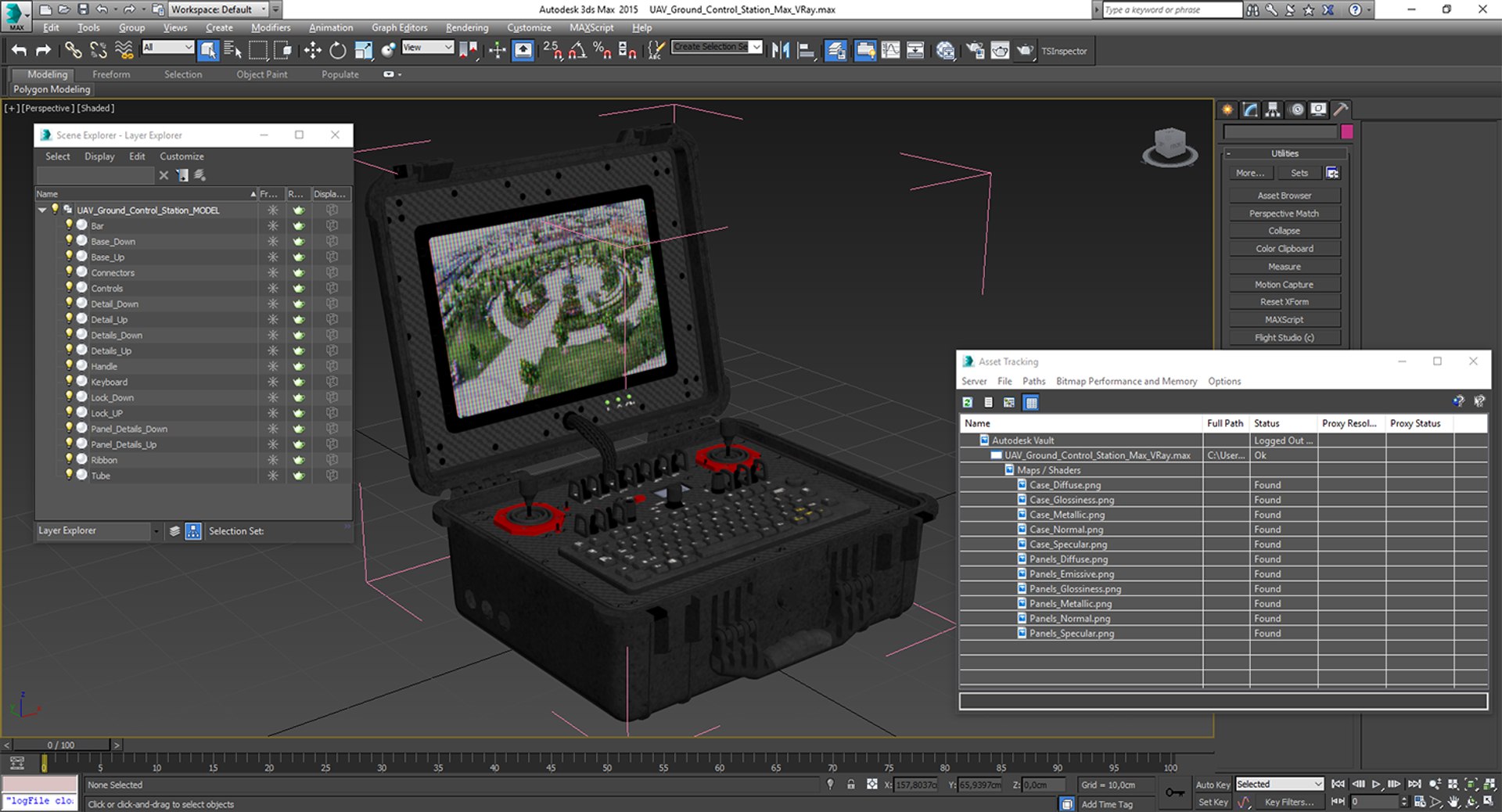
Task: Toggle visibility bulb of Keyboard layer
Action: (x=69, y=382)
